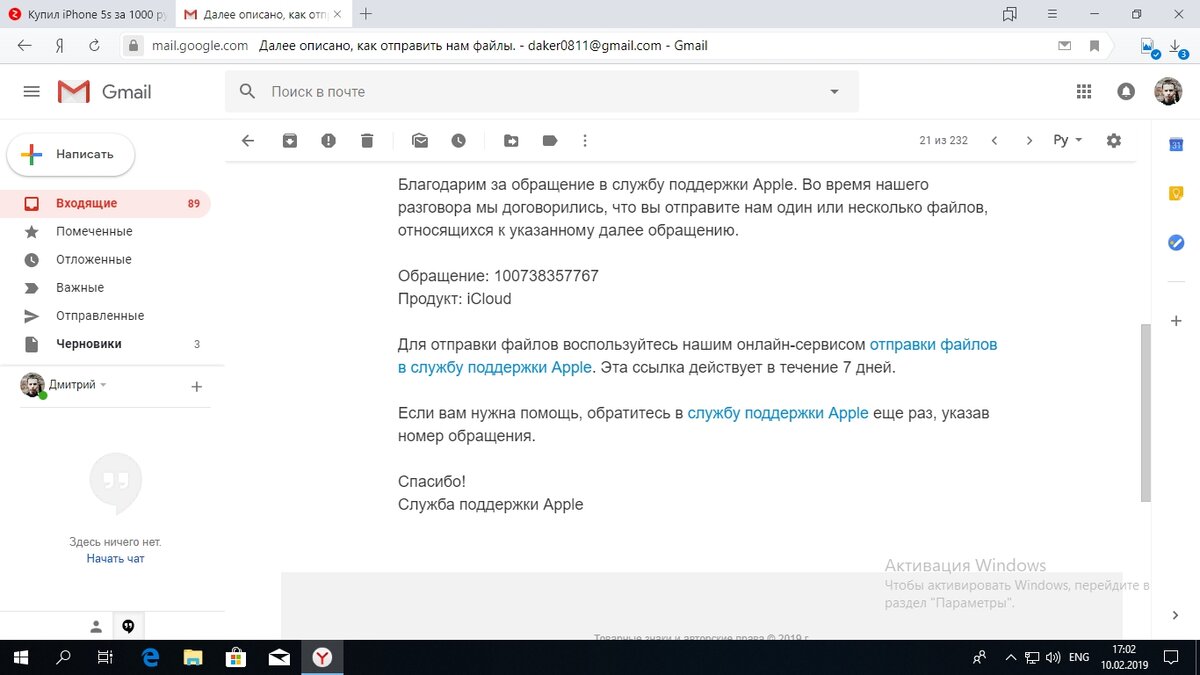This screenshot has width=1200, height=675.
Task: Click 'Начать чат' link
Action: click(x=115, y=558)
